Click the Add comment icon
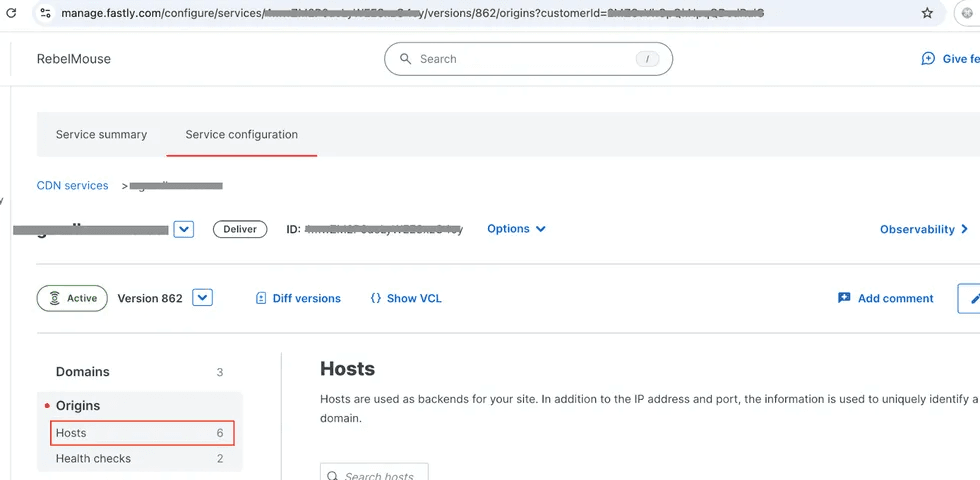This screenshot has width=980, height=480. [x=844, y=298]
